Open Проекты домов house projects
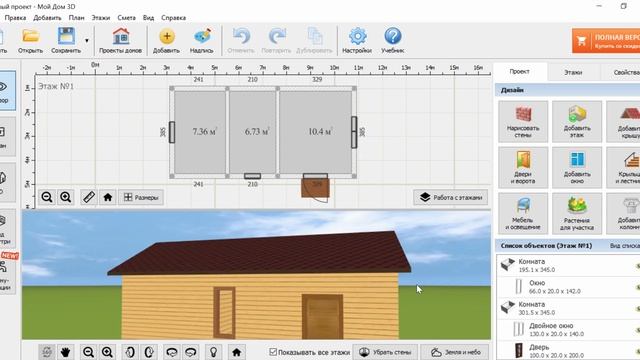This screenshot has width=640, height=360. (x=120, y=40)
